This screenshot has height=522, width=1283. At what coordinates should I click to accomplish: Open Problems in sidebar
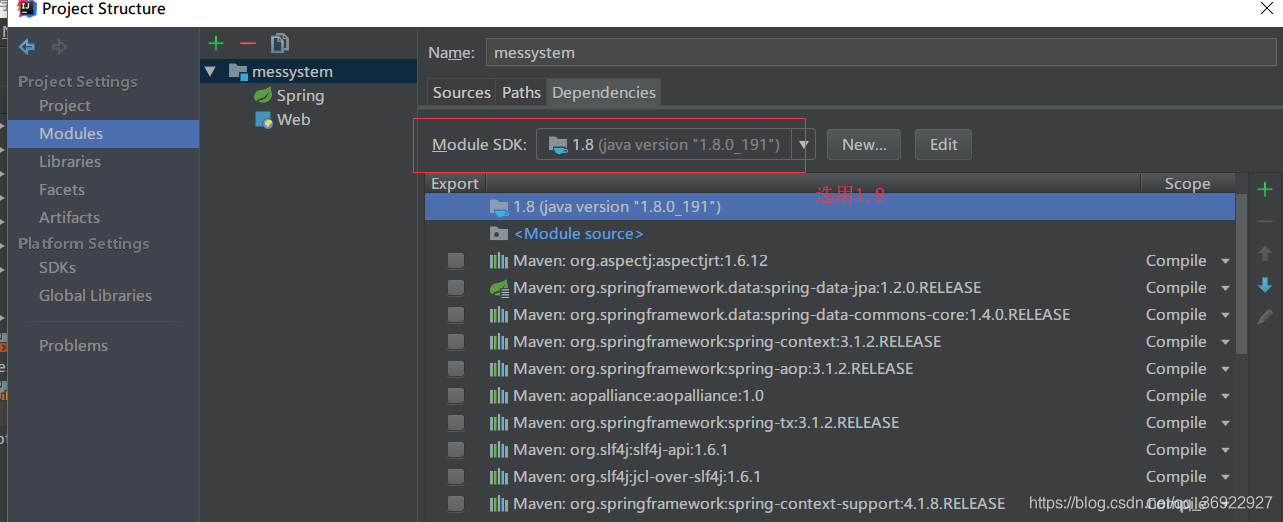coord(73,345)
